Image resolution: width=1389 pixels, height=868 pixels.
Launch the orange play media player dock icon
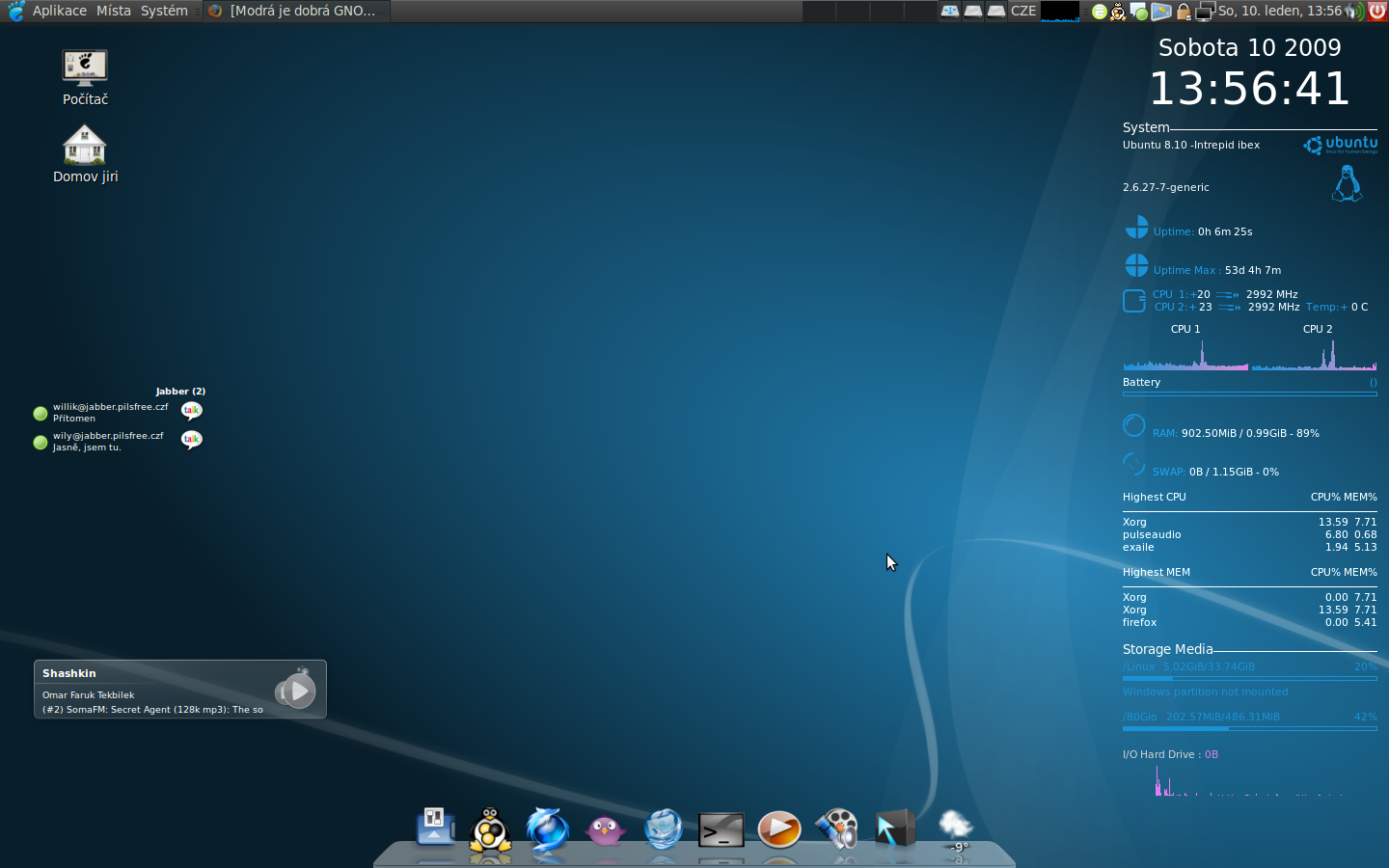click(779, 828)
